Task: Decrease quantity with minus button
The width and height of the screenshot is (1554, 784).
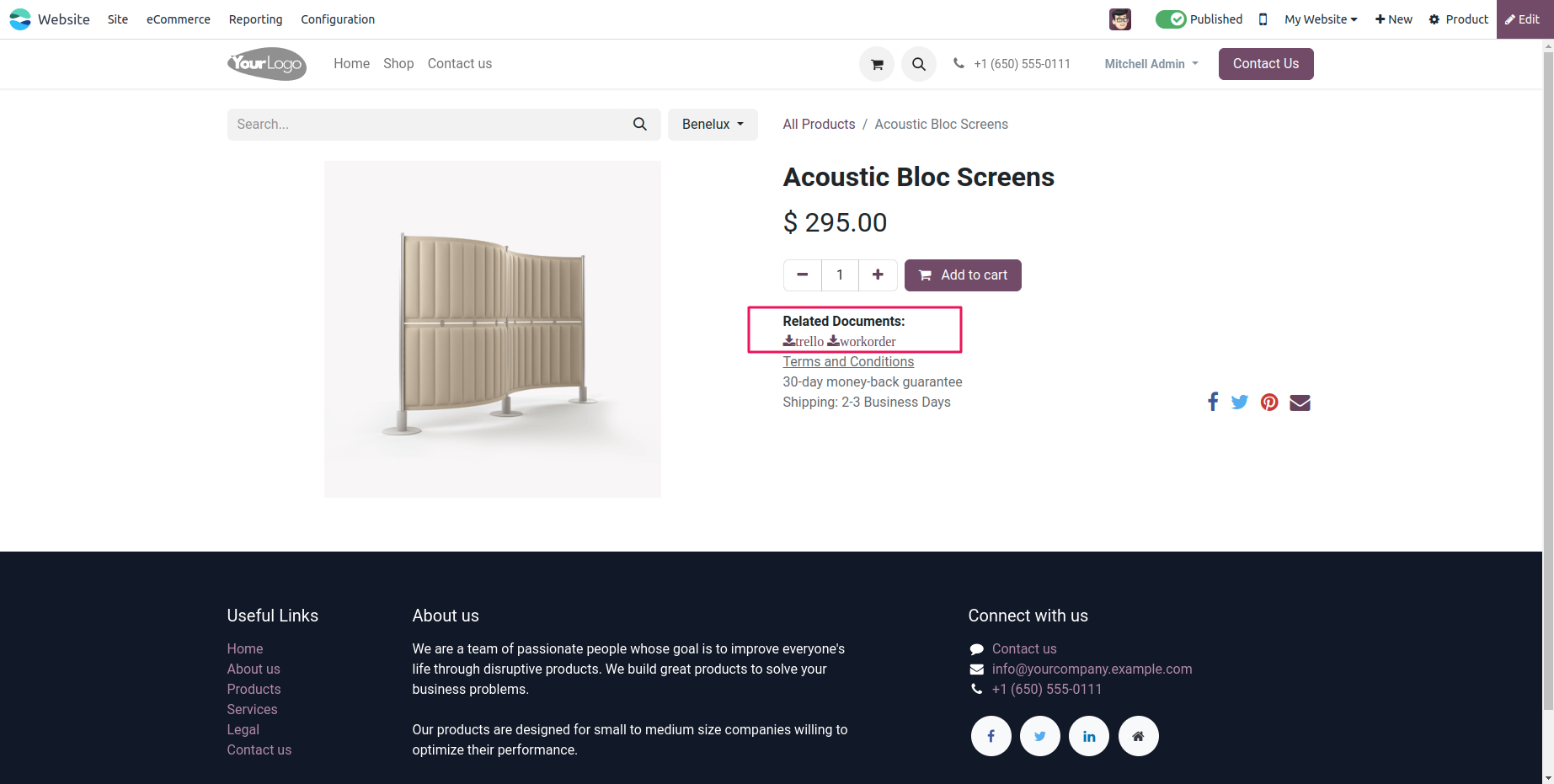Action: (803, 275)
